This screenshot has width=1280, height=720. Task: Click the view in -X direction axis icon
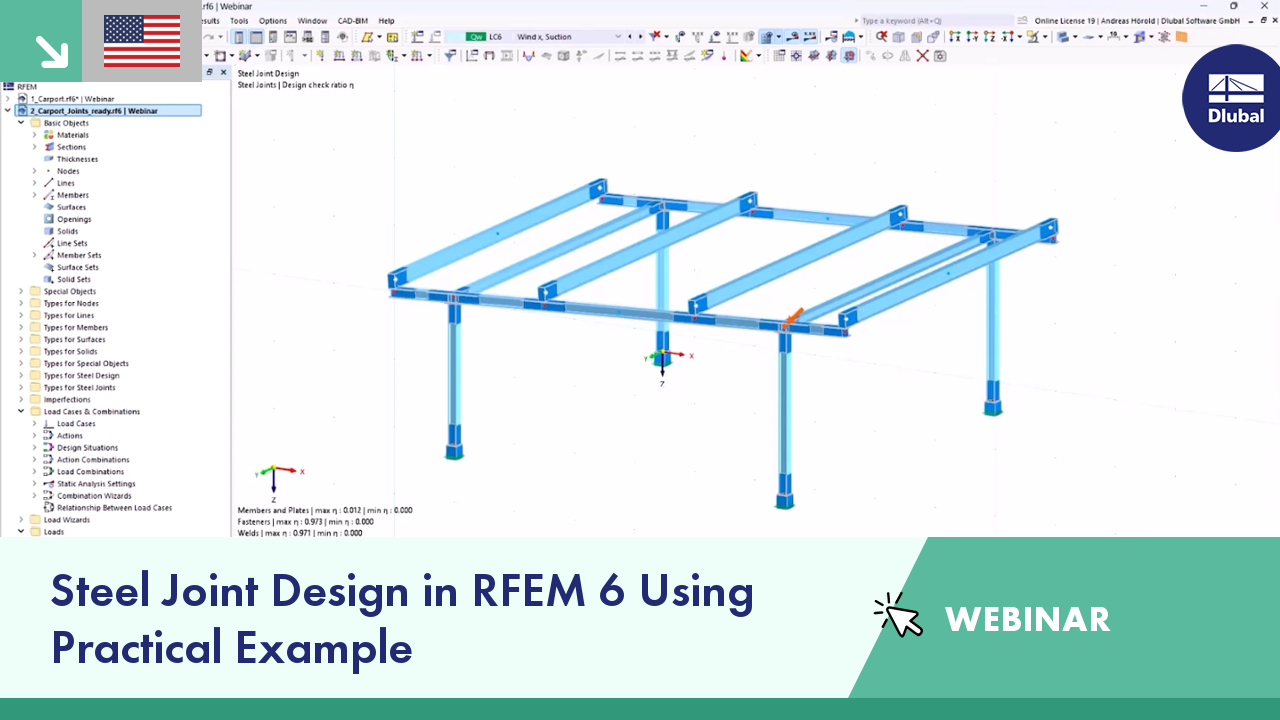click(x=1007, y=37)
